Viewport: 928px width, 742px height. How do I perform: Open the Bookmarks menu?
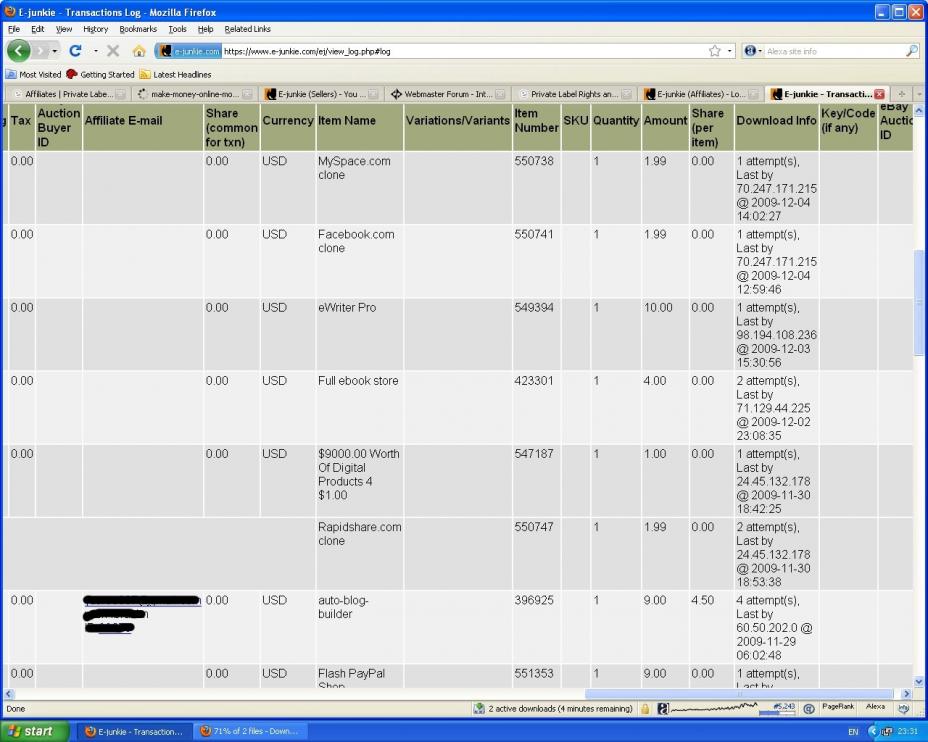138,29
